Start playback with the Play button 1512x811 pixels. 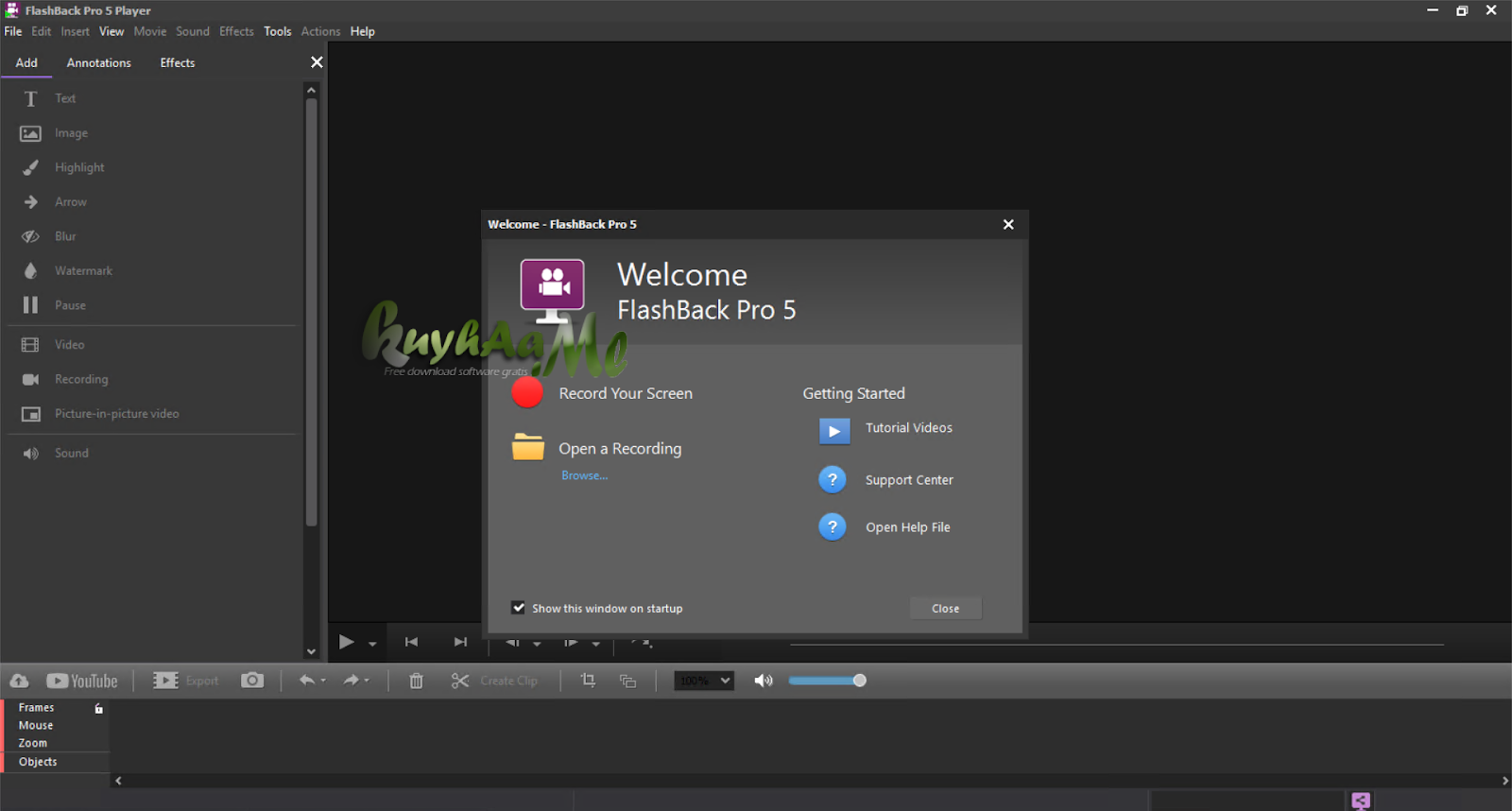[346, 643]
